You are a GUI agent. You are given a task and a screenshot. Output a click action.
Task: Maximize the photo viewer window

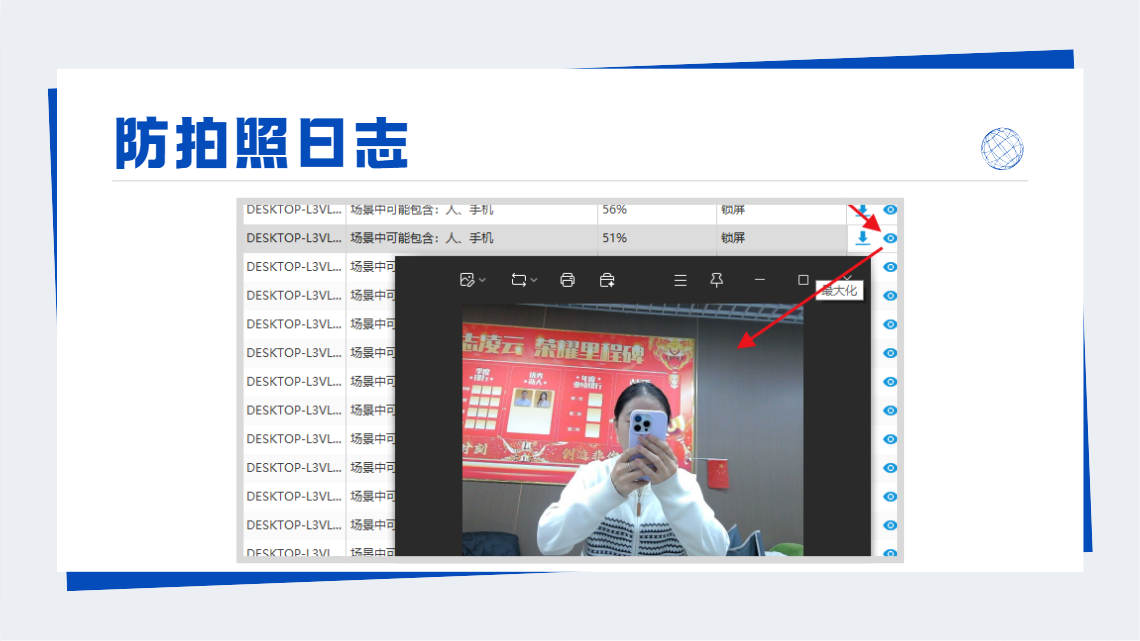803,280
